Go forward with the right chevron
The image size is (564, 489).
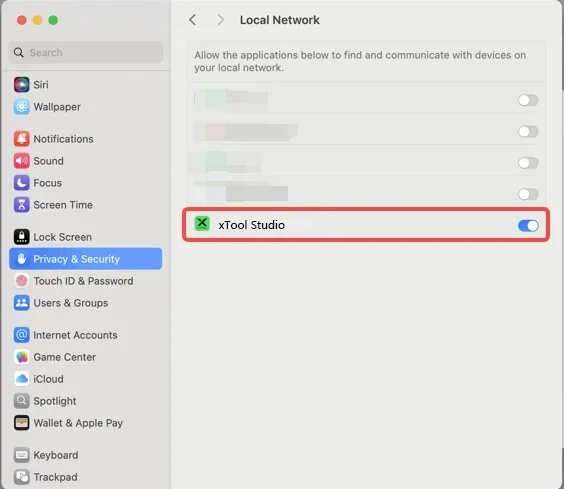point(220,20)
